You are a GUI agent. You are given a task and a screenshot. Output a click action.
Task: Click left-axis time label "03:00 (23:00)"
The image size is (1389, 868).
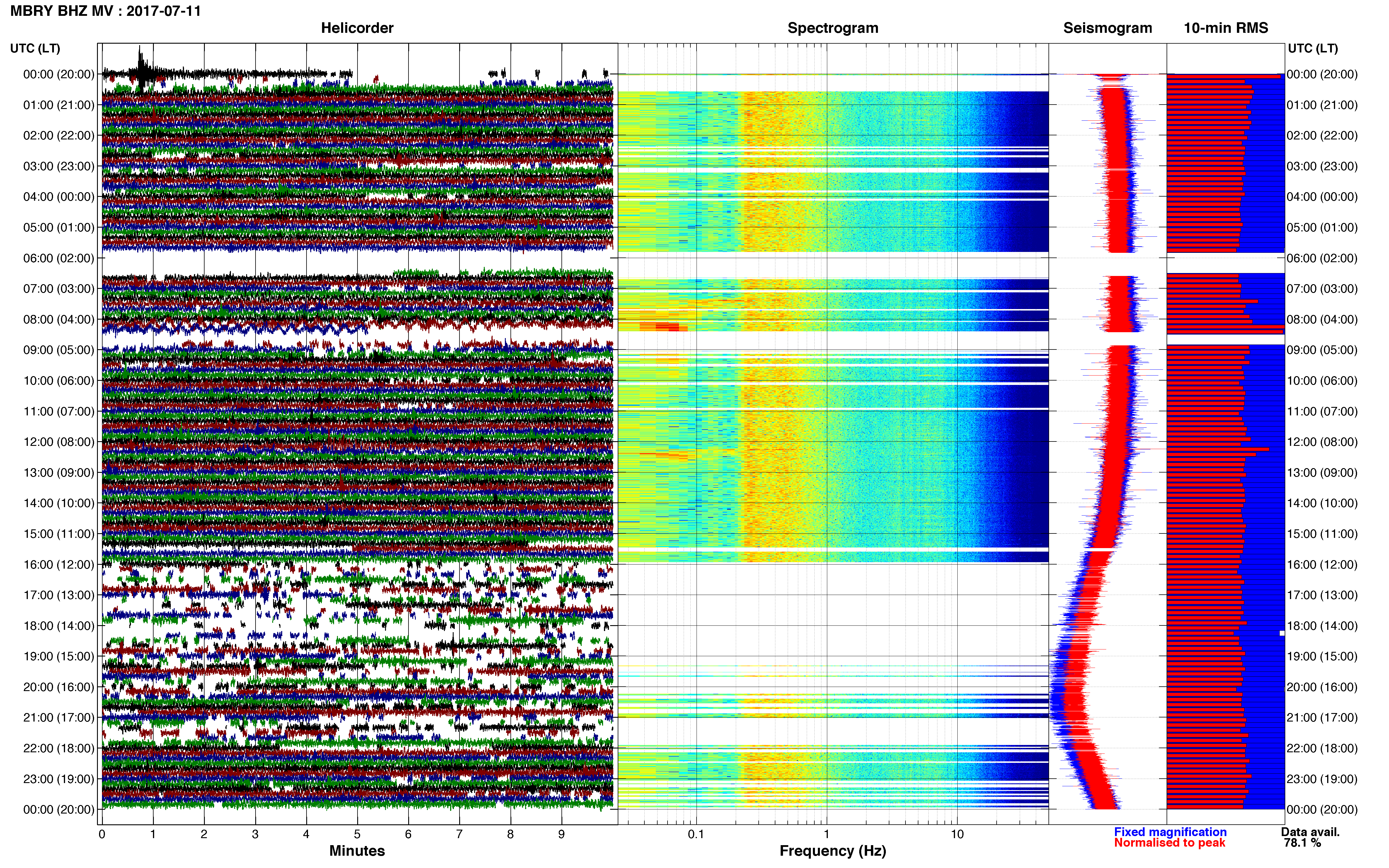59,166
